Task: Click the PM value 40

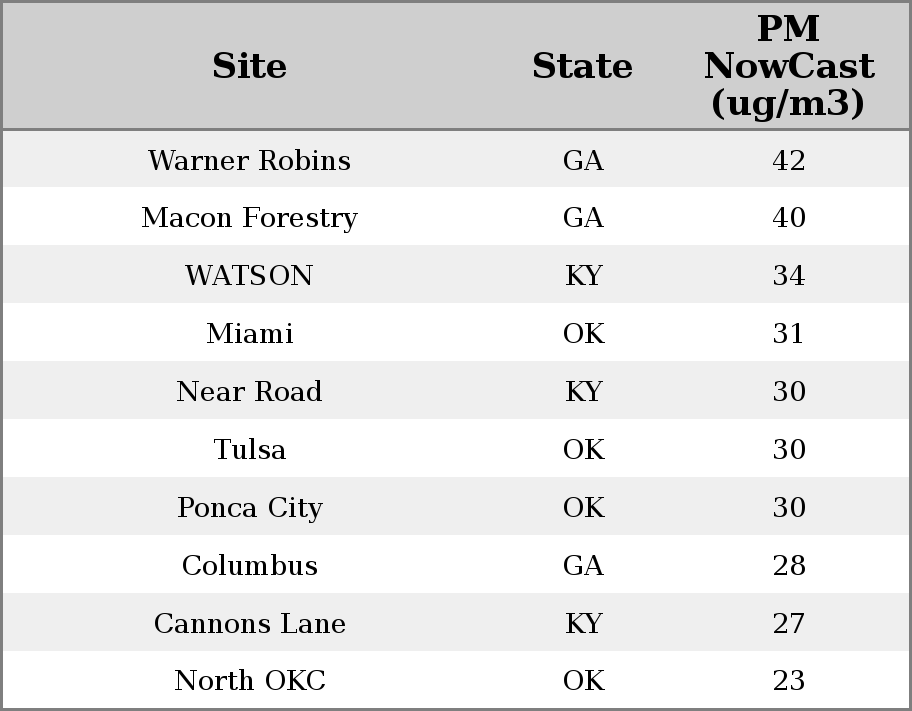Action: coord(788,218)
